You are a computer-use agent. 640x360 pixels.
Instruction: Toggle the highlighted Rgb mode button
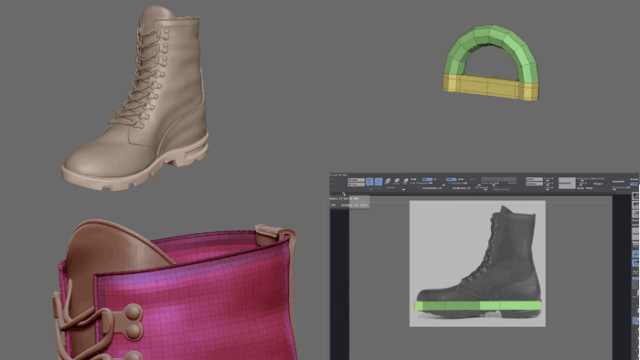427,179
